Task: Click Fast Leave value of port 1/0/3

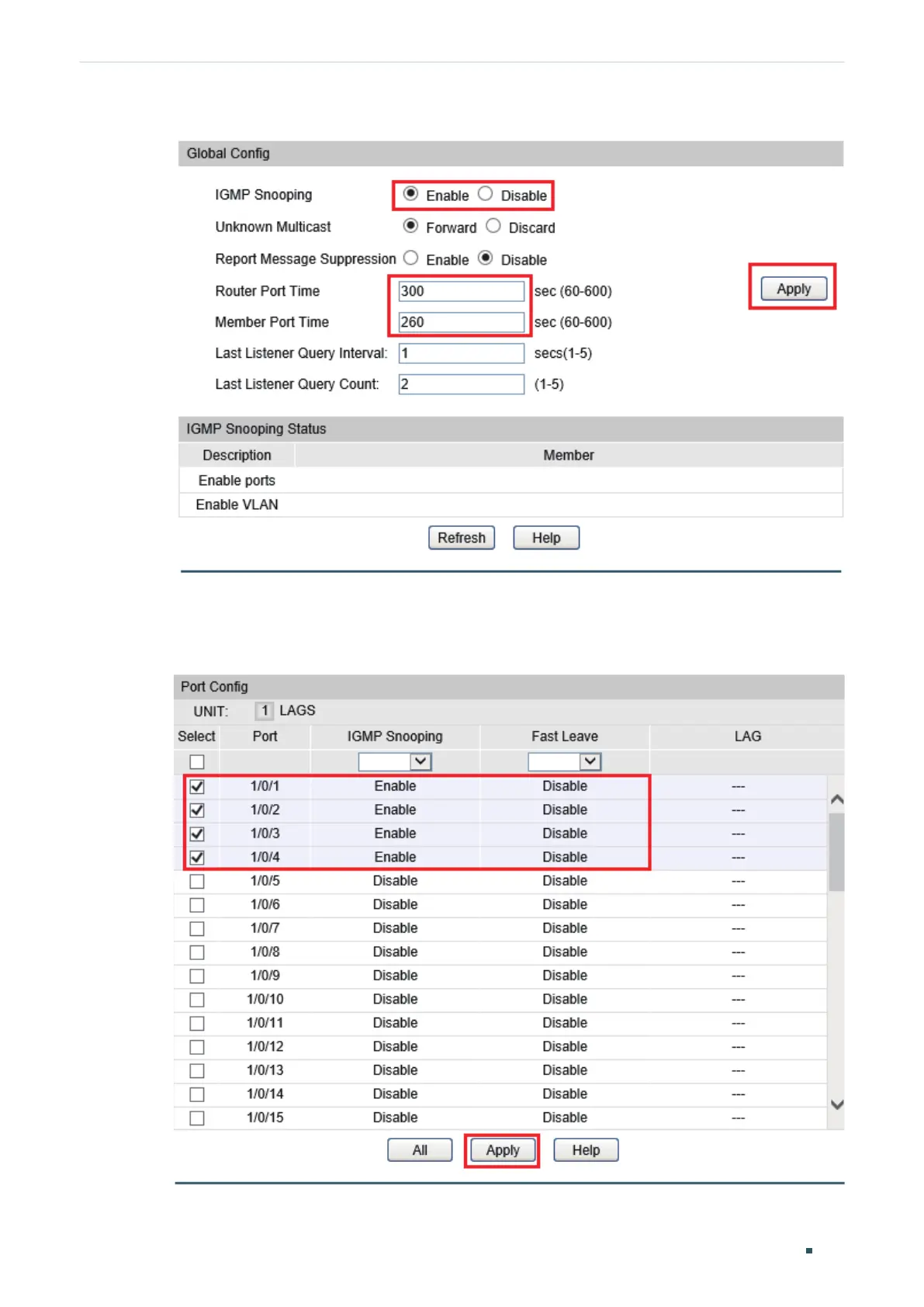Action: [x=565, y=834]
